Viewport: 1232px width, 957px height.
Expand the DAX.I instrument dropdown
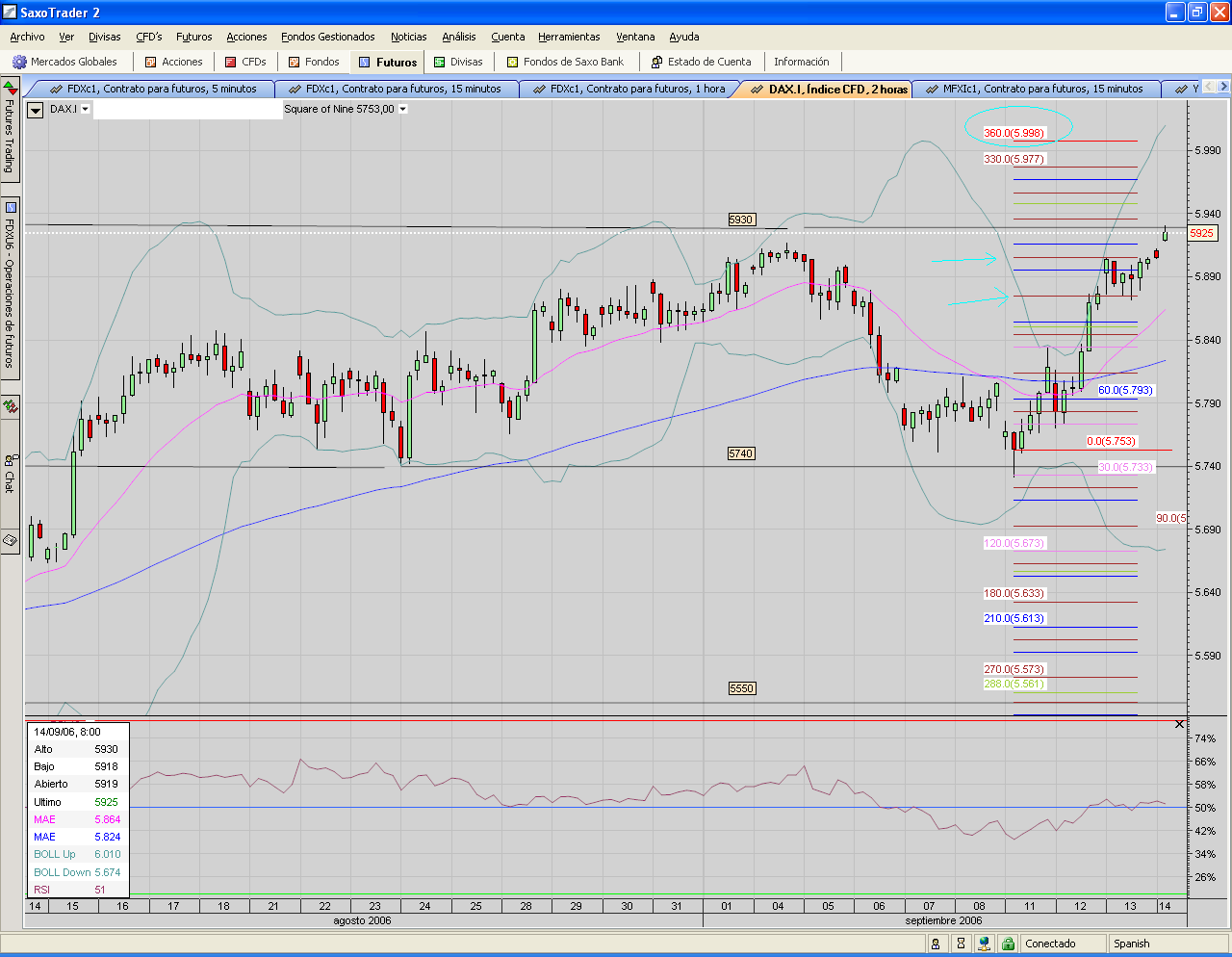pyautogui.click(x=85, y=109)
